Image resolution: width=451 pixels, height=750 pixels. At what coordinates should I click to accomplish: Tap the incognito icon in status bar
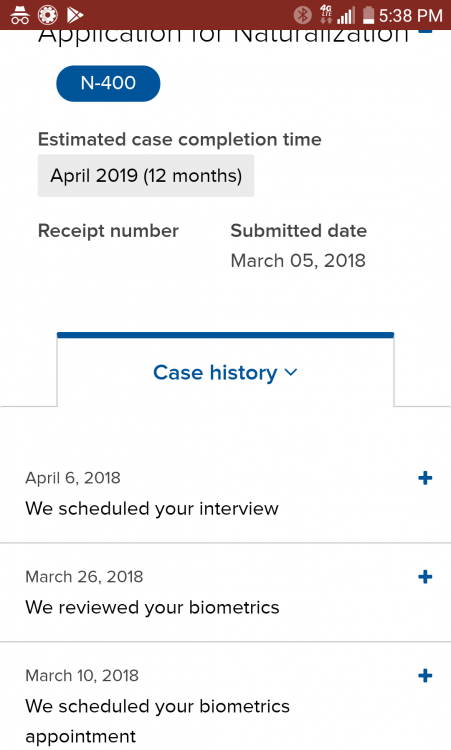20,15
